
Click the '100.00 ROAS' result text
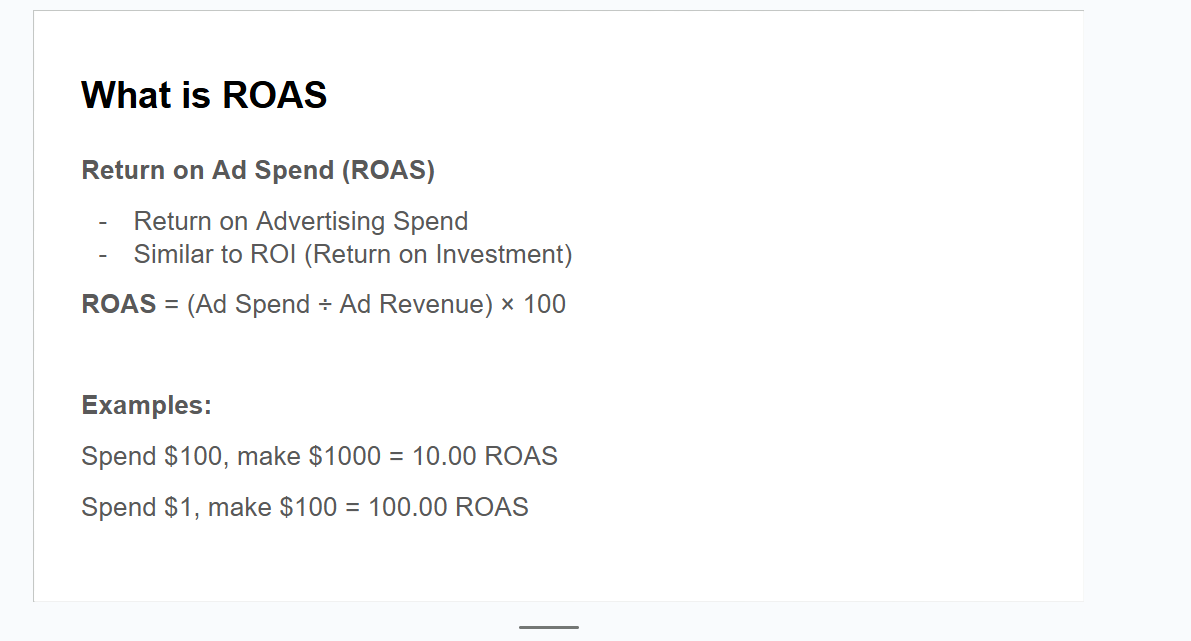[x=447, y=507]
